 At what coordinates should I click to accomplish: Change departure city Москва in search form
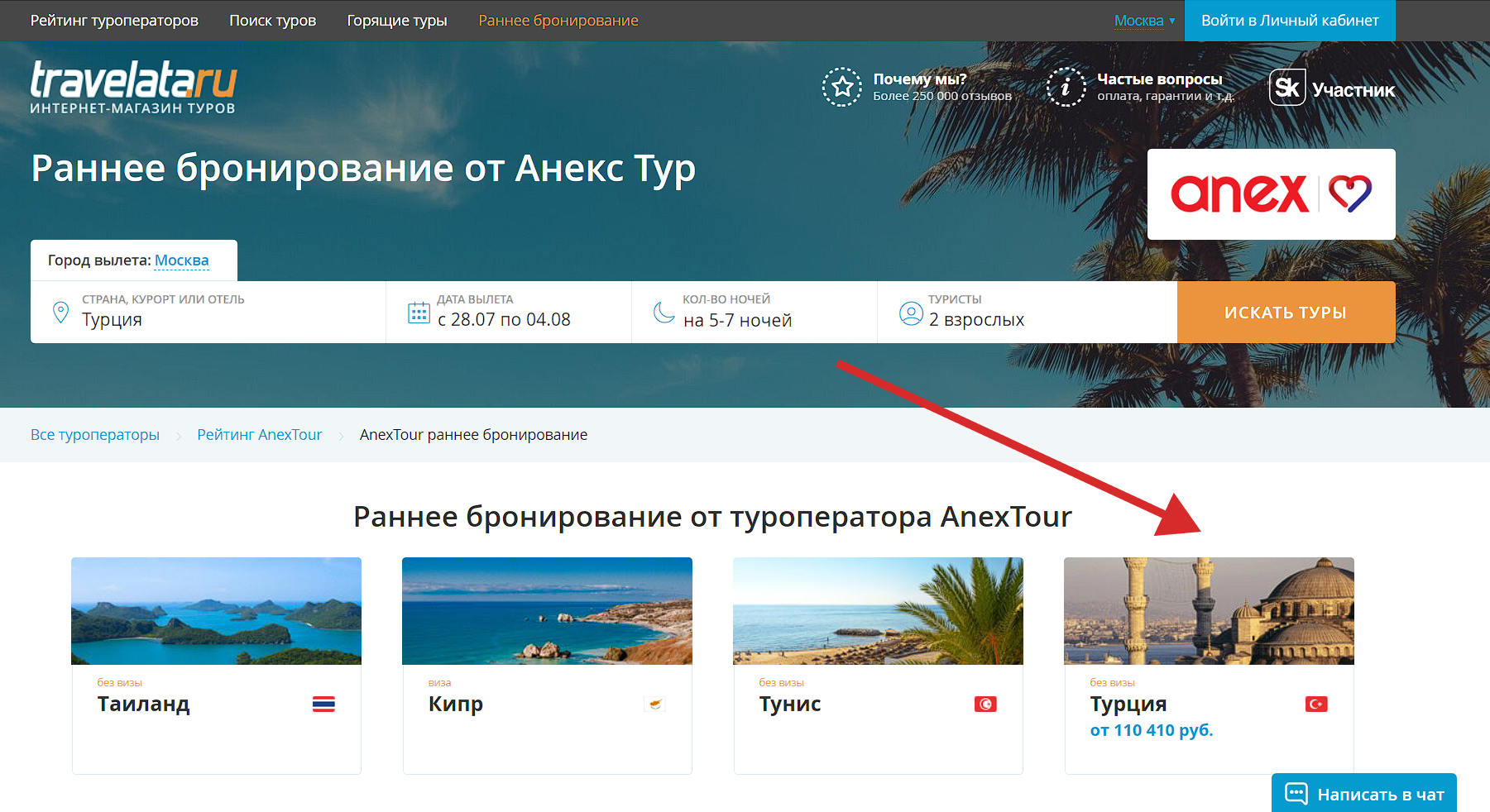coord(181,260)
